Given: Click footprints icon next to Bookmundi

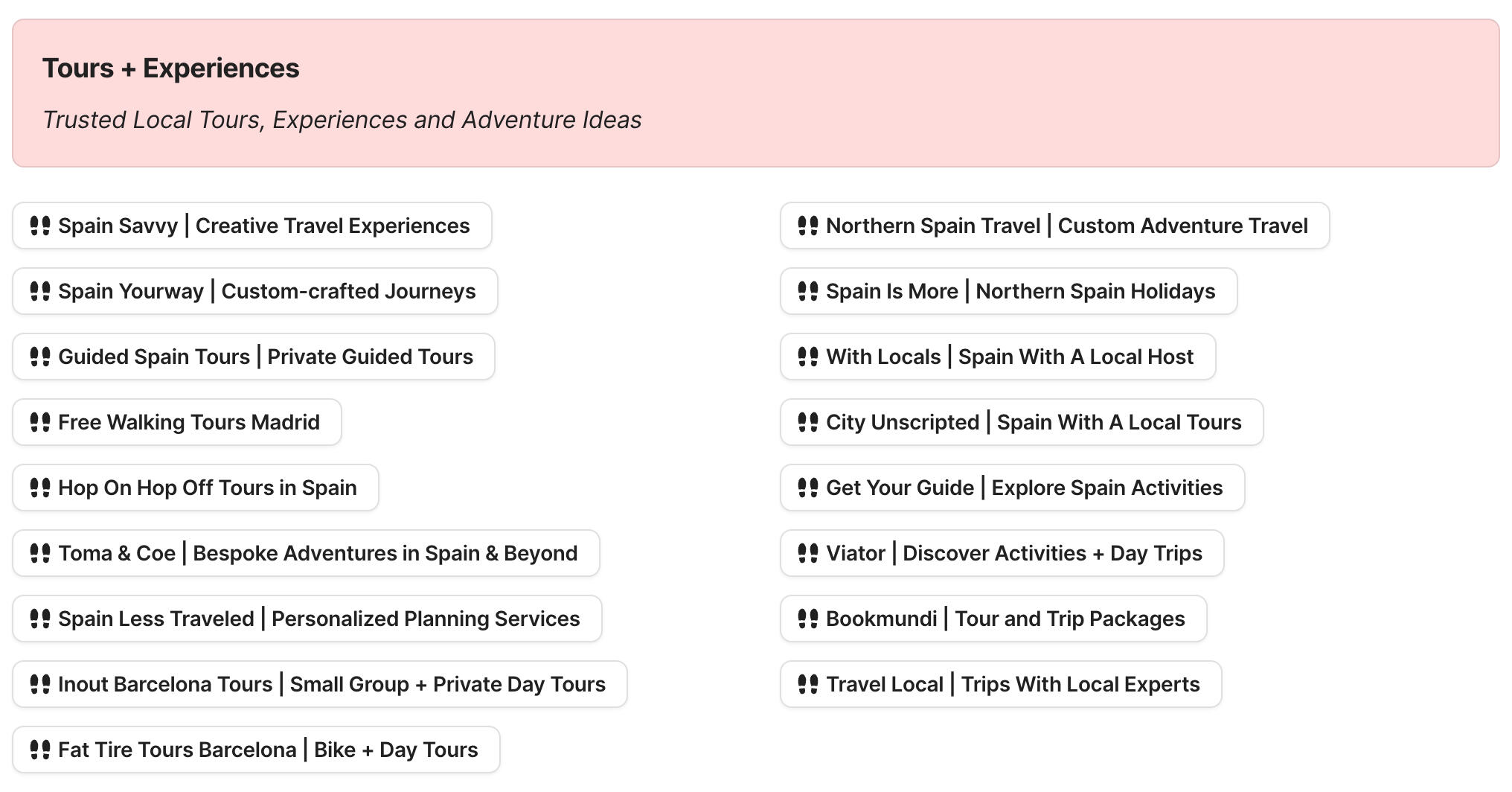Looking at the screenshot, I should coord(808,619).
